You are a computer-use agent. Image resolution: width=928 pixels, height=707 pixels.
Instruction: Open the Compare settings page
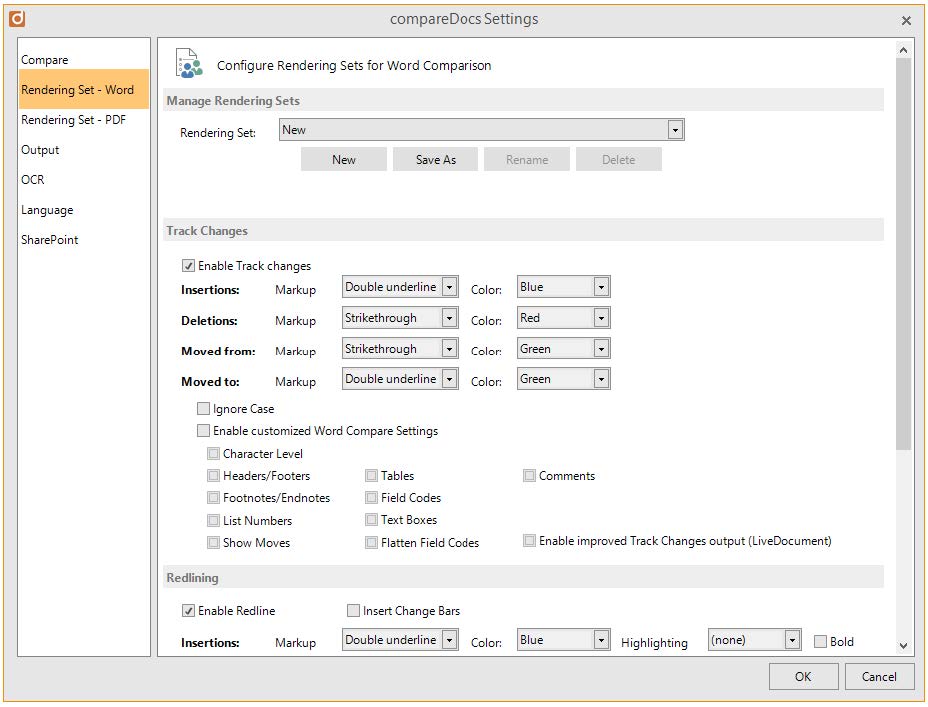[x=83, y=60]
